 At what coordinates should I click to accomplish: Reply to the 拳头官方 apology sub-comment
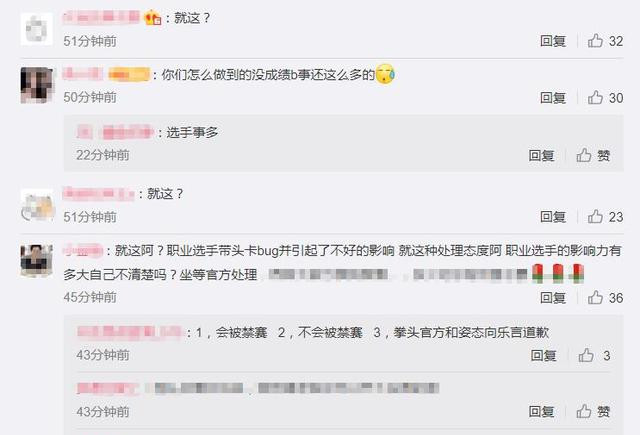543,355
